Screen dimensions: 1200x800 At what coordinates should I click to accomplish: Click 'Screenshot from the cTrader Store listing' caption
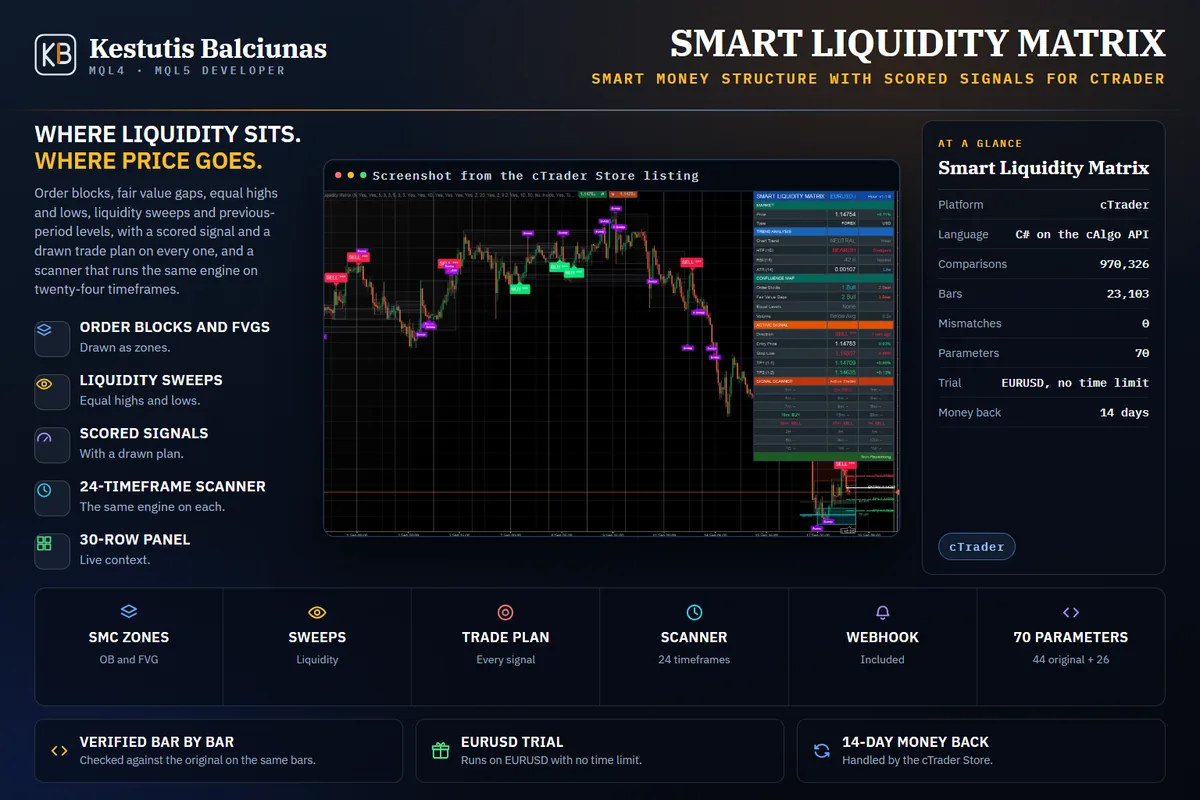coord(535,175)
